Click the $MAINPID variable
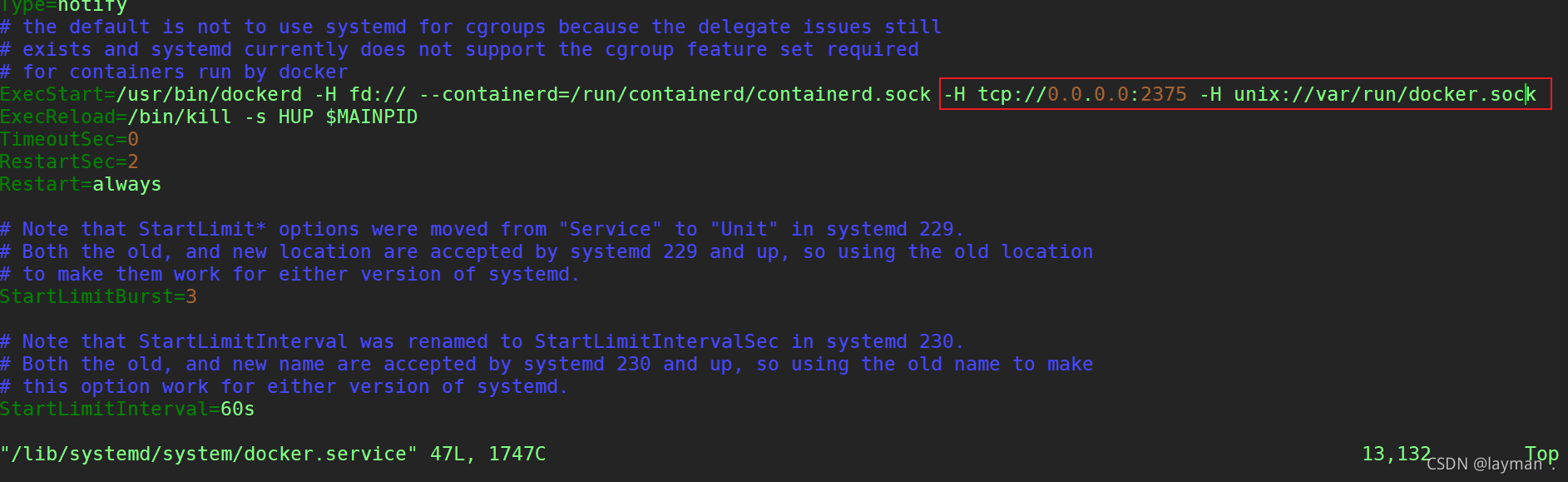 tap(371, 117)
